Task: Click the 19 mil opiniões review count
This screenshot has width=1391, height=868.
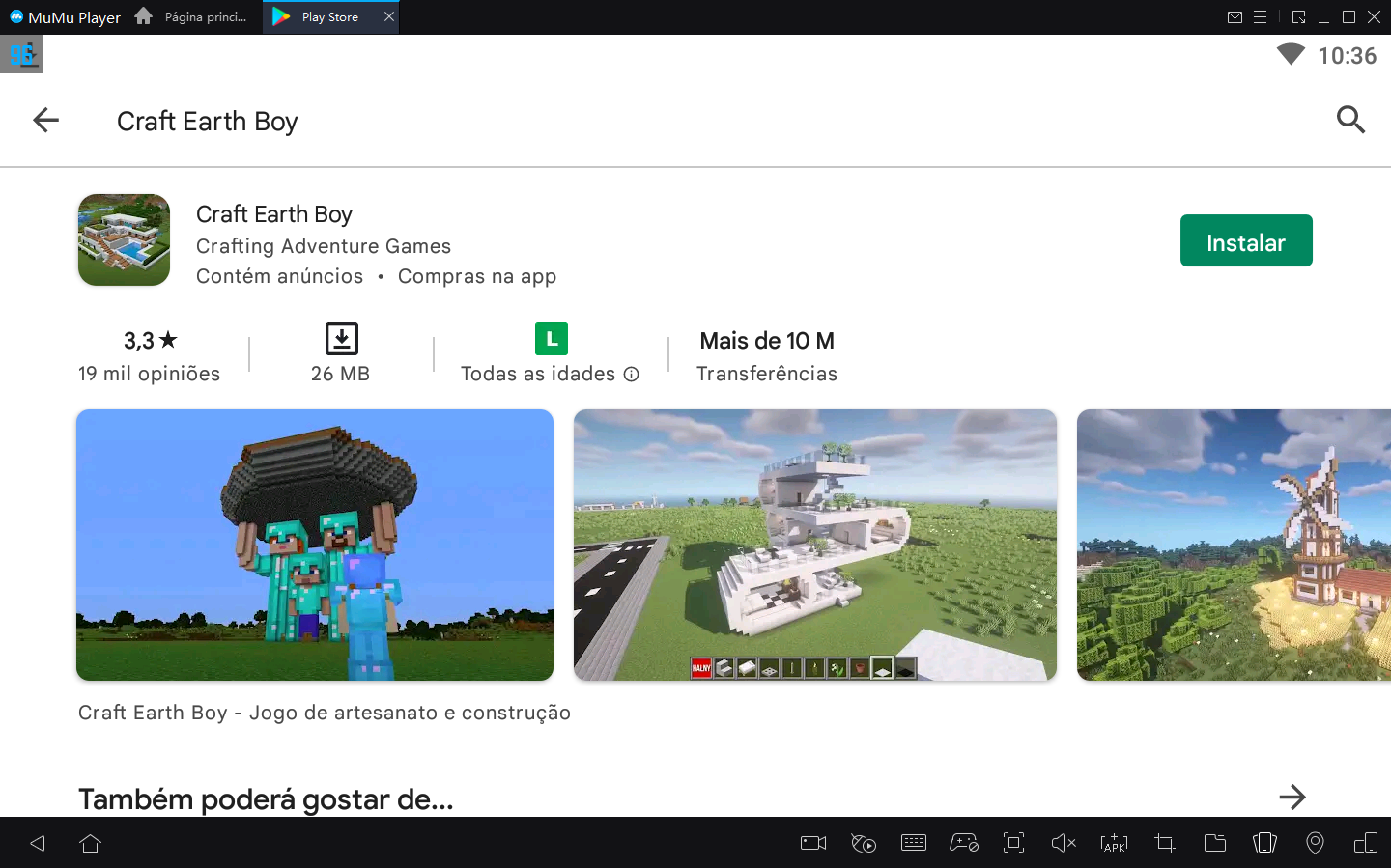Action: 149,374
